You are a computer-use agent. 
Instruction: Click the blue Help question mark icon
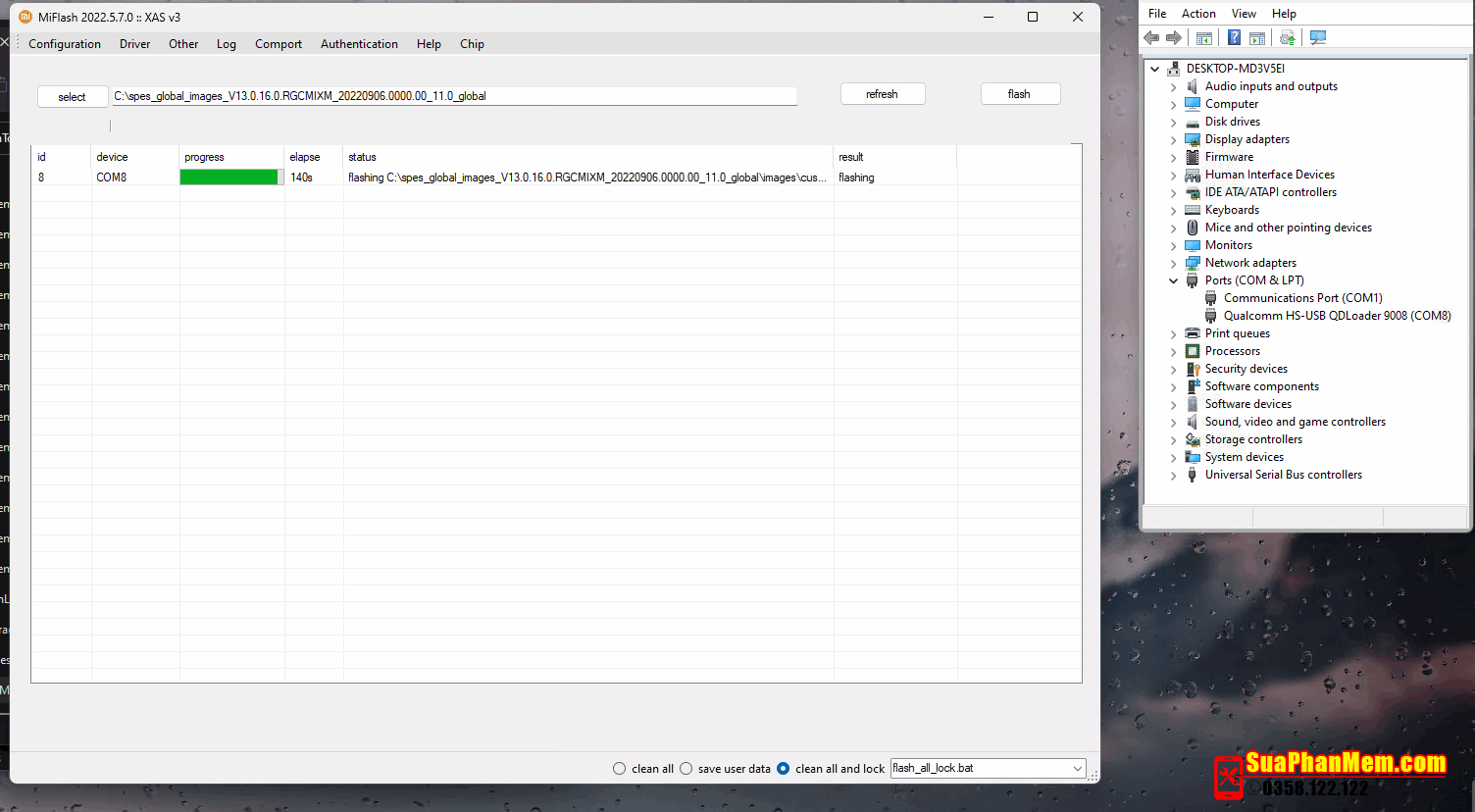[x=1234, y=38]
